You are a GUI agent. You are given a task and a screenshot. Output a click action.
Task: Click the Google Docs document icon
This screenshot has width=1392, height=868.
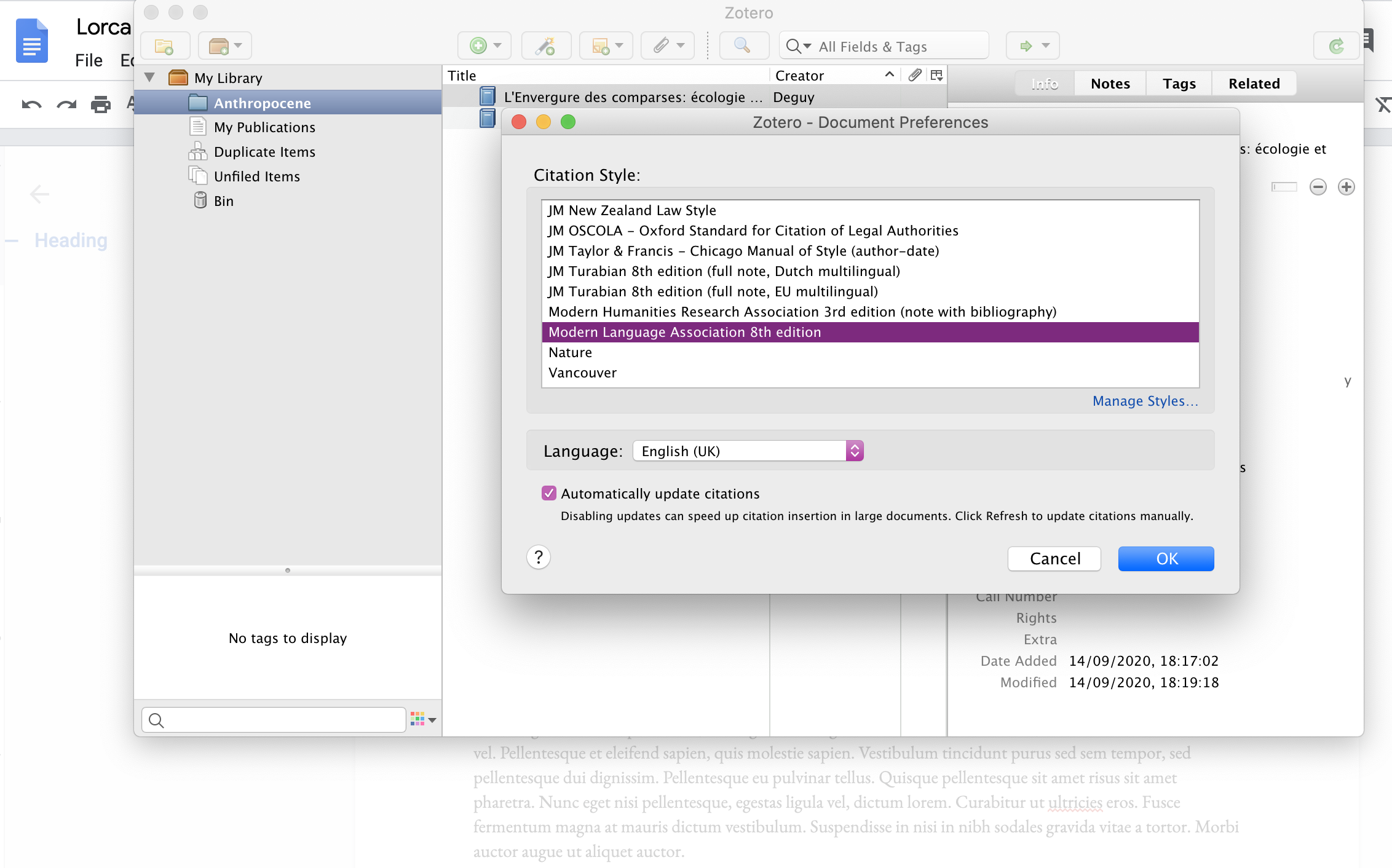tap(31, 41)
